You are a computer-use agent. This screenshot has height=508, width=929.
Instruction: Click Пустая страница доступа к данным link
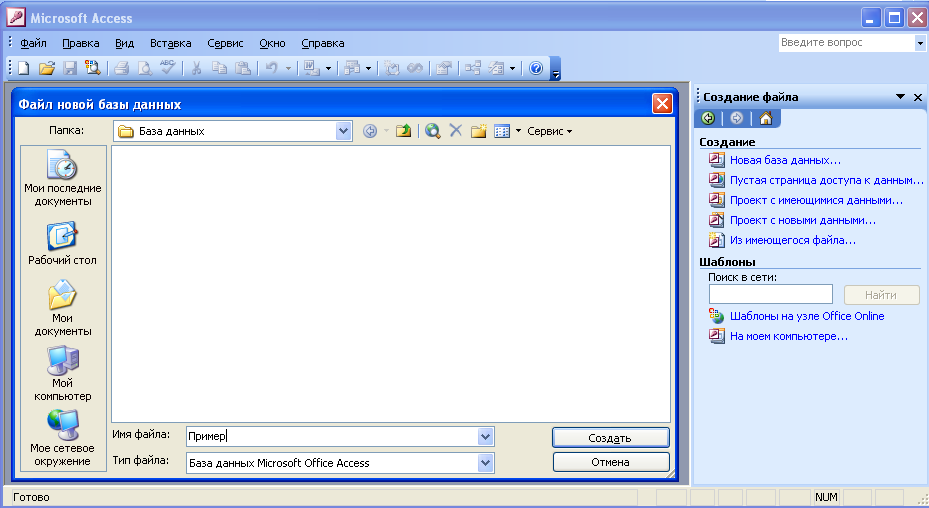coord(827,180)
